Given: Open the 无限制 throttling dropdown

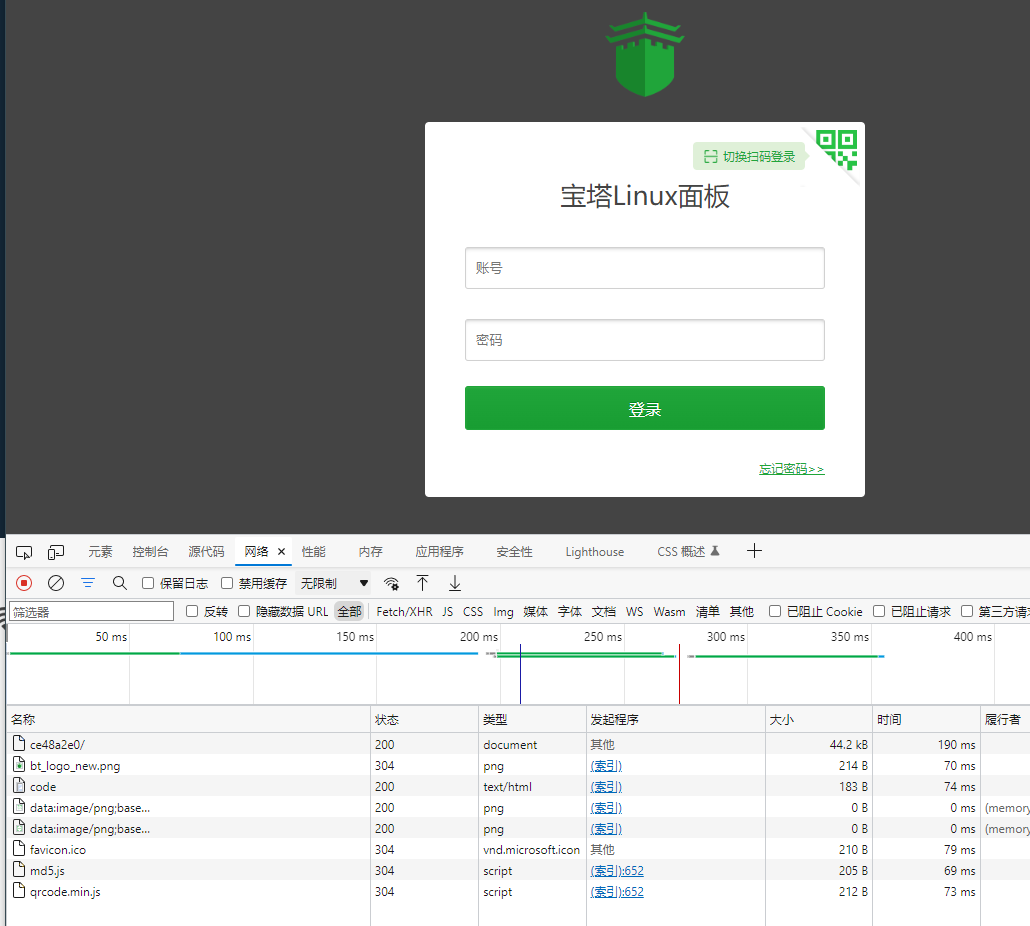Looking at the screenshot, I should coord(334,583).
